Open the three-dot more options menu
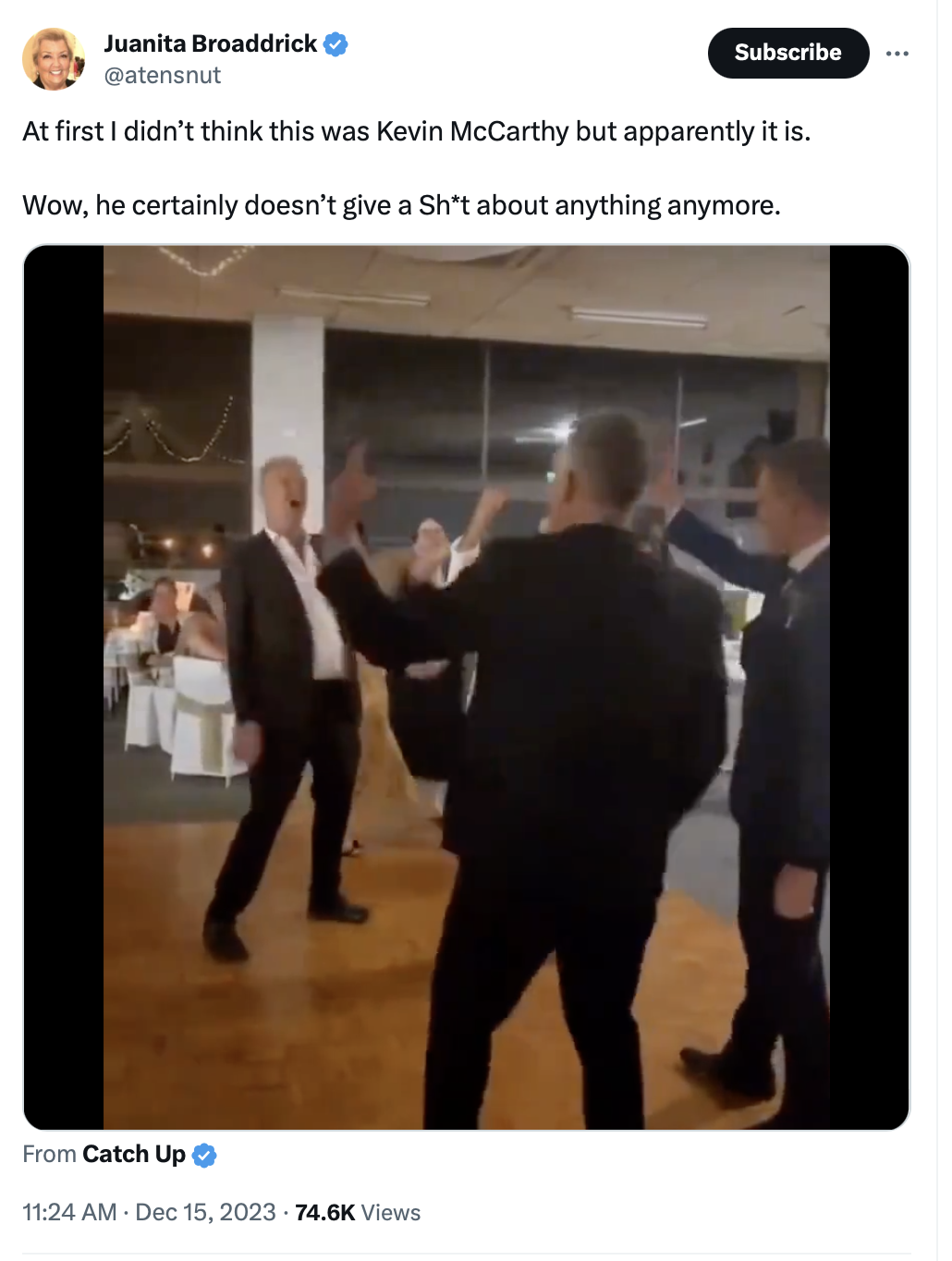The height and width of the screenshot is (1261, 952). tap(897, 54)
